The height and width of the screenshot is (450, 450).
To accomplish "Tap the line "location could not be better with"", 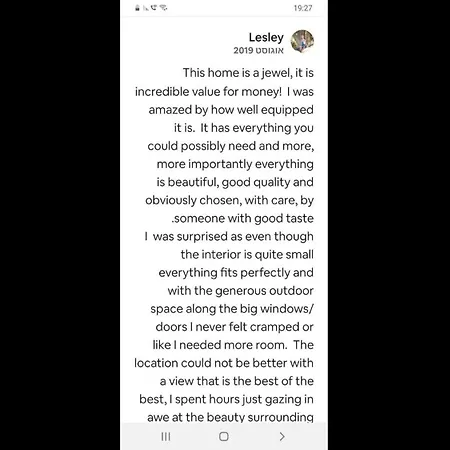I will coord(224,363).
